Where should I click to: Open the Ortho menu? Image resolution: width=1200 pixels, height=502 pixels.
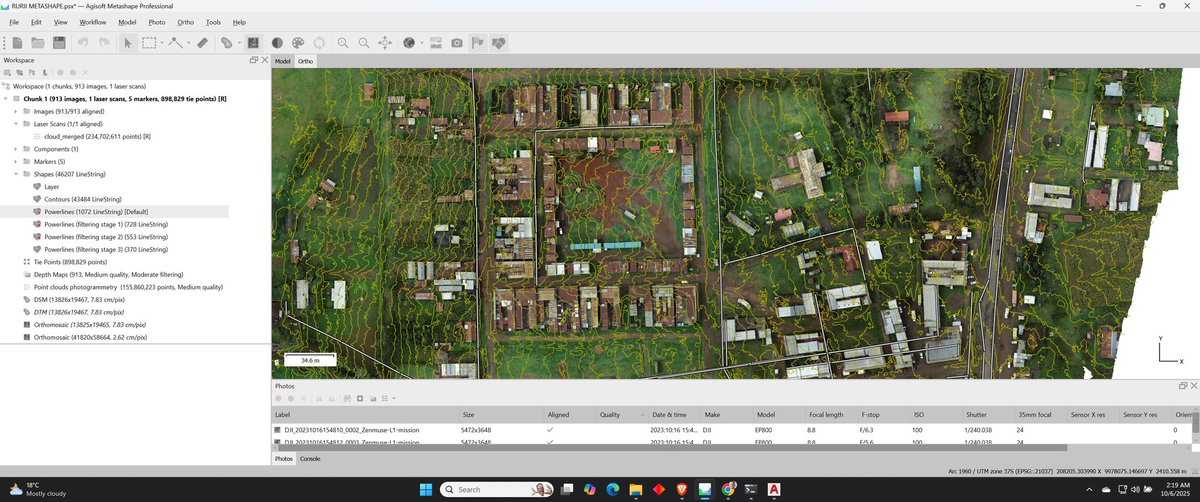click(x=185, y=22)
